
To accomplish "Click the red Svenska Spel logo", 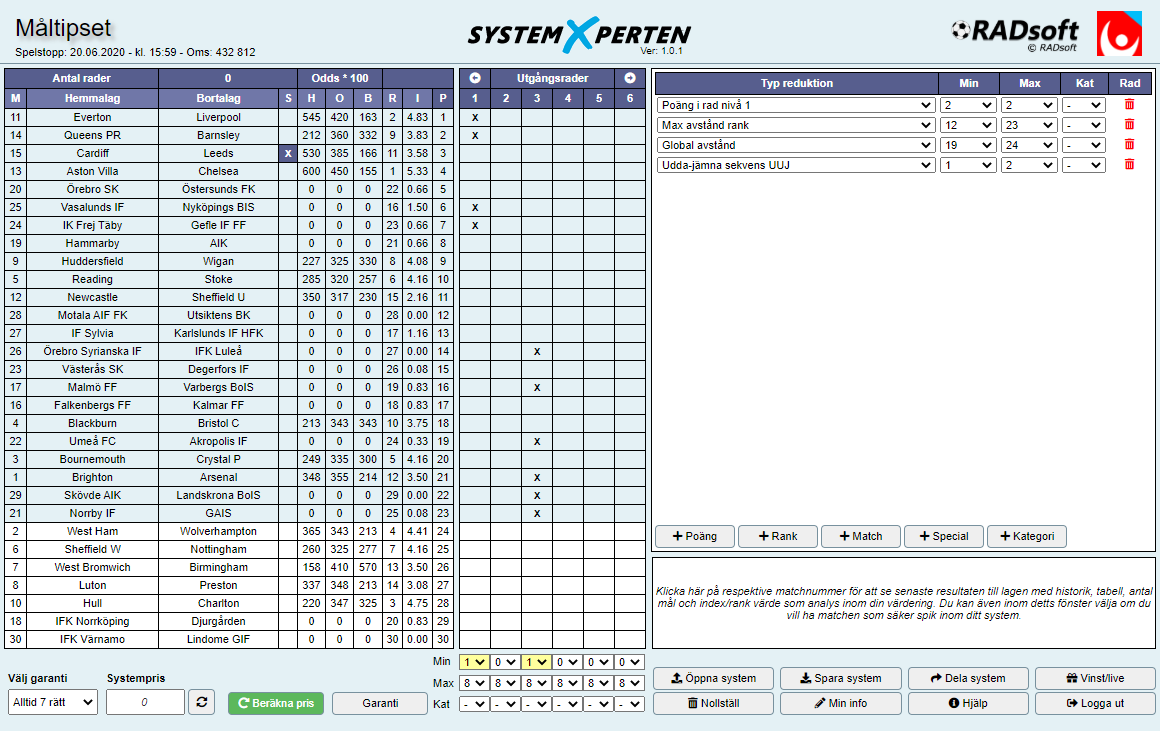I will (x=1119, y=35).
